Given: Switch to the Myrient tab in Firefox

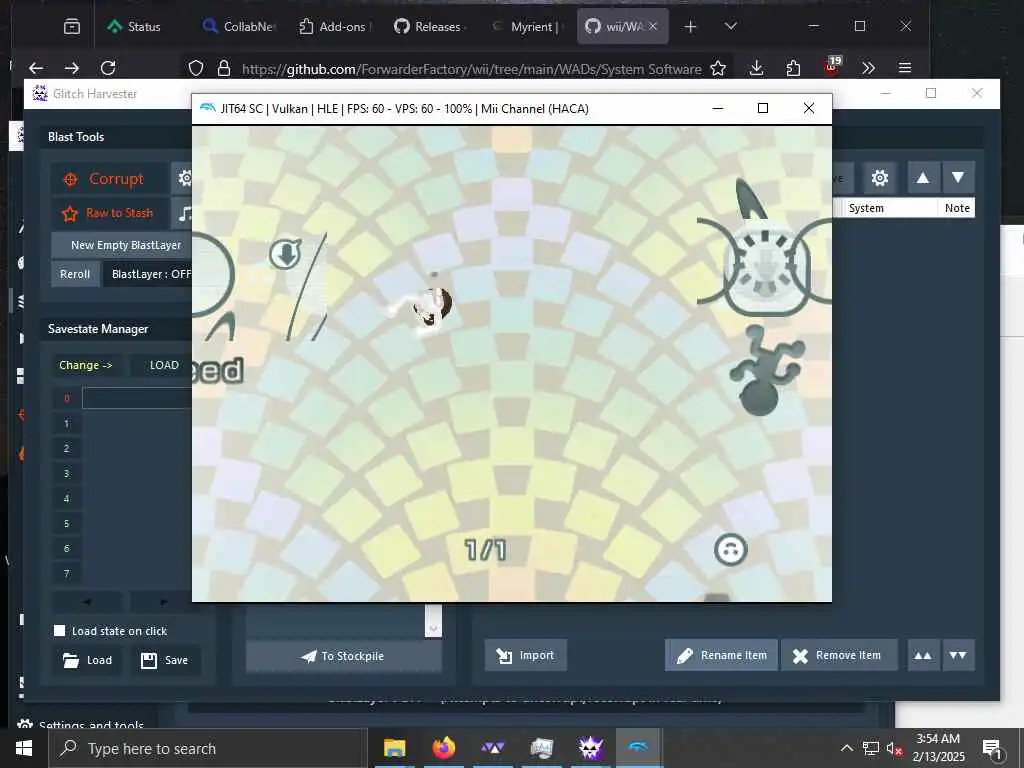Looking at the screenshot, I should tap(526, 26).
